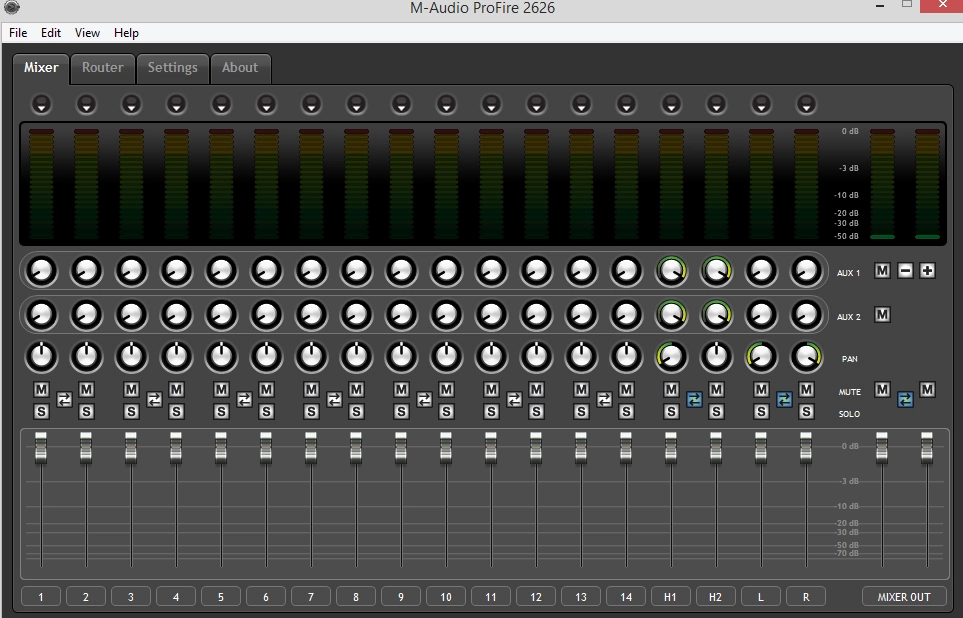Click the minus button in AUX 1 row
Image resolution: width=963 pixels, height=618 pixels.
pos(905,270)
